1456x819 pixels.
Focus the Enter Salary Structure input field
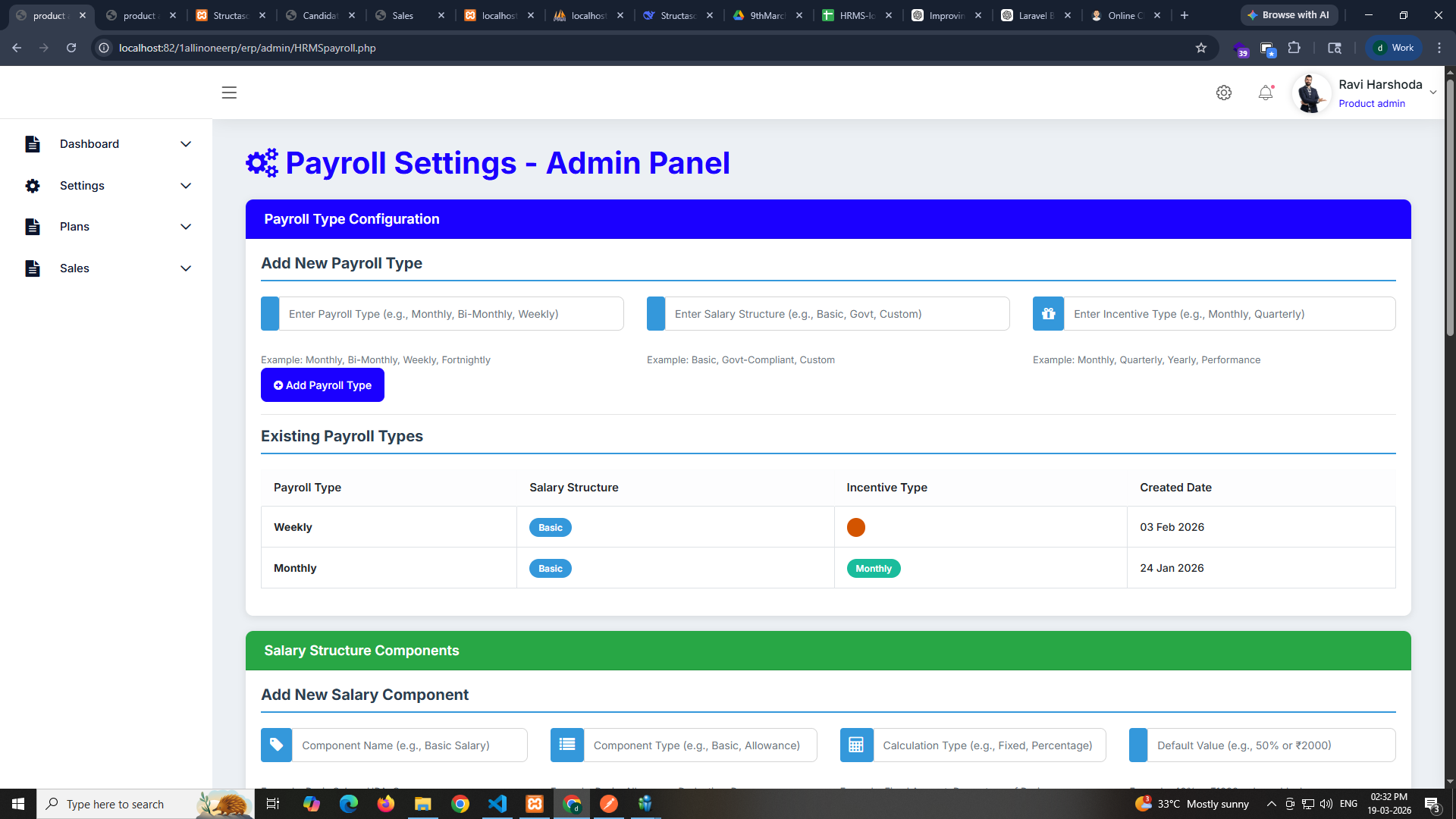coord(837,314)
